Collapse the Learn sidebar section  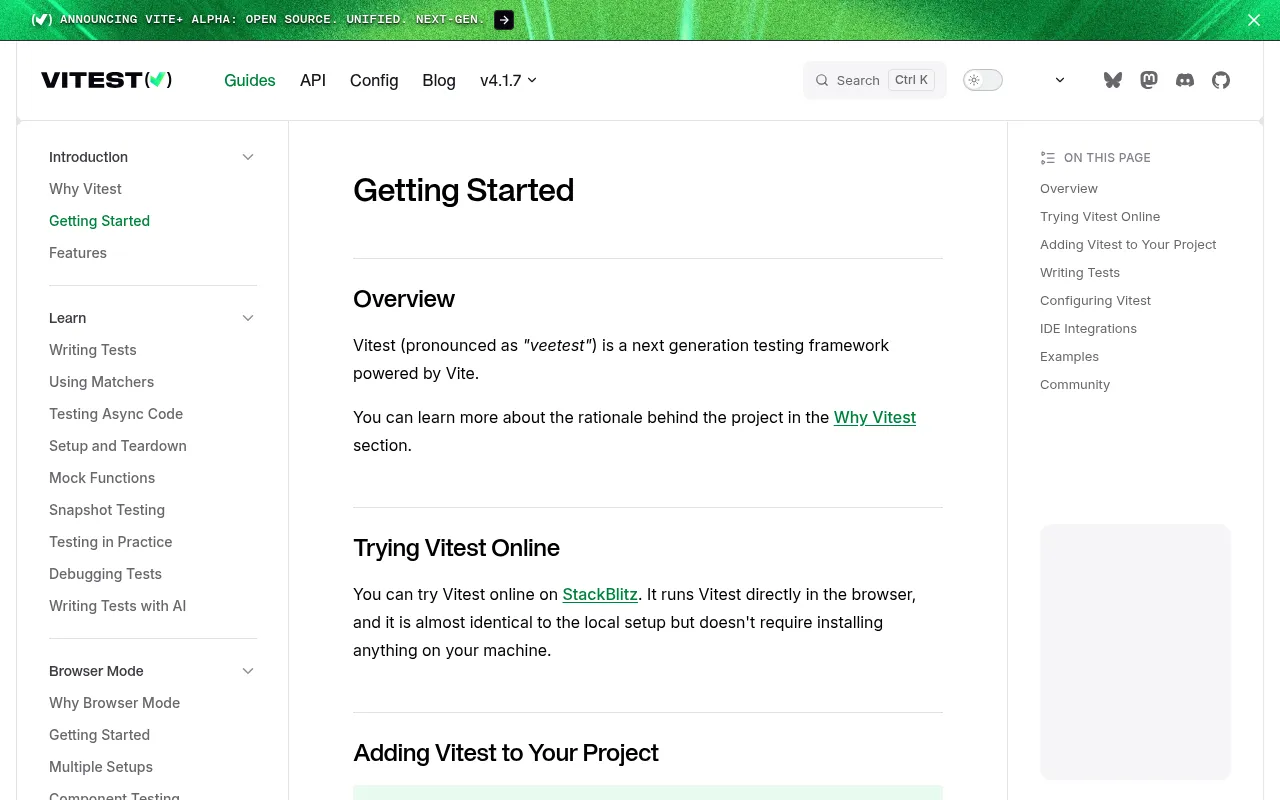[248, 318]
